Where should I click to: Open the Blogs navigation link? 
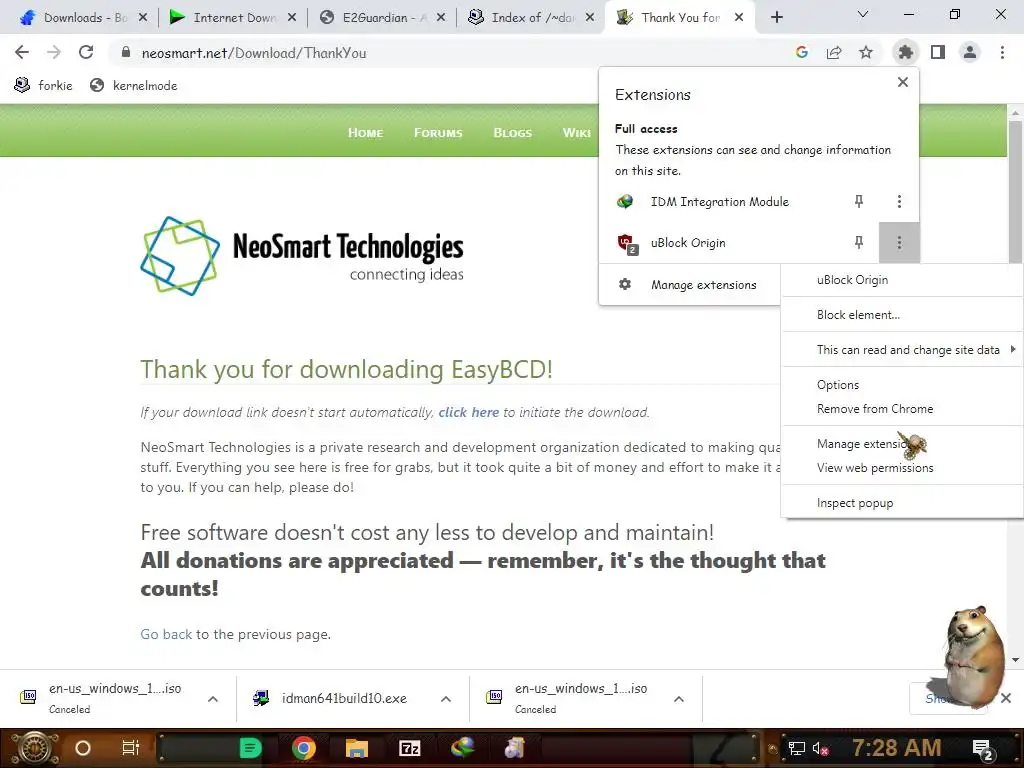pyautogui.click(x=513, y=133)
